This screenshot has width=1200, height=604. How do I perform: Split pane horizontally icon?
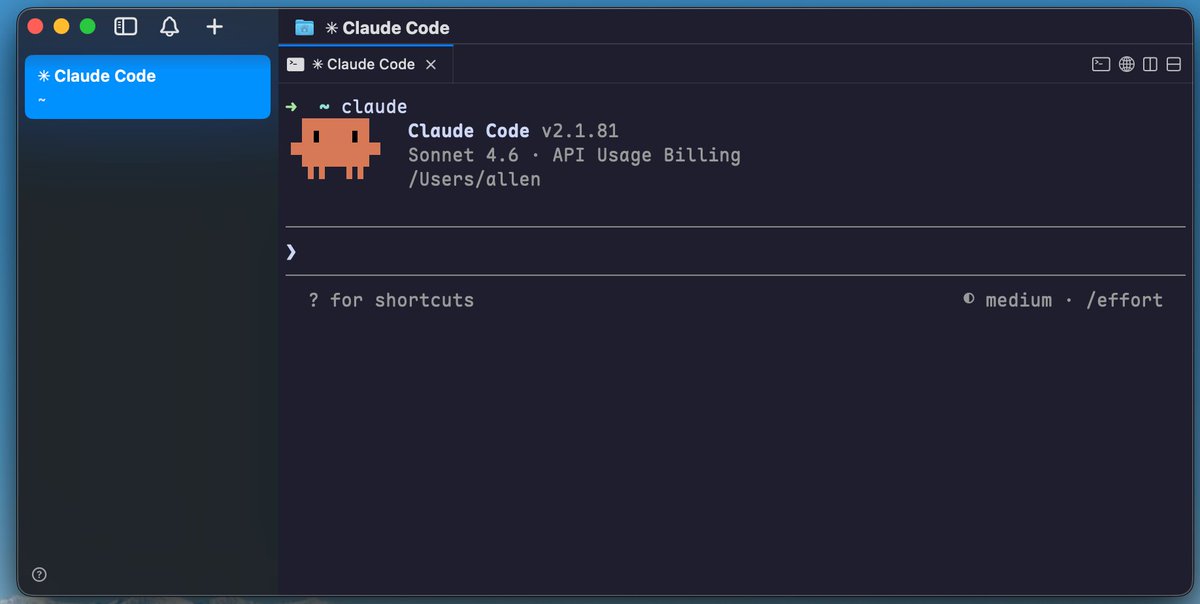click(1174, 64)
